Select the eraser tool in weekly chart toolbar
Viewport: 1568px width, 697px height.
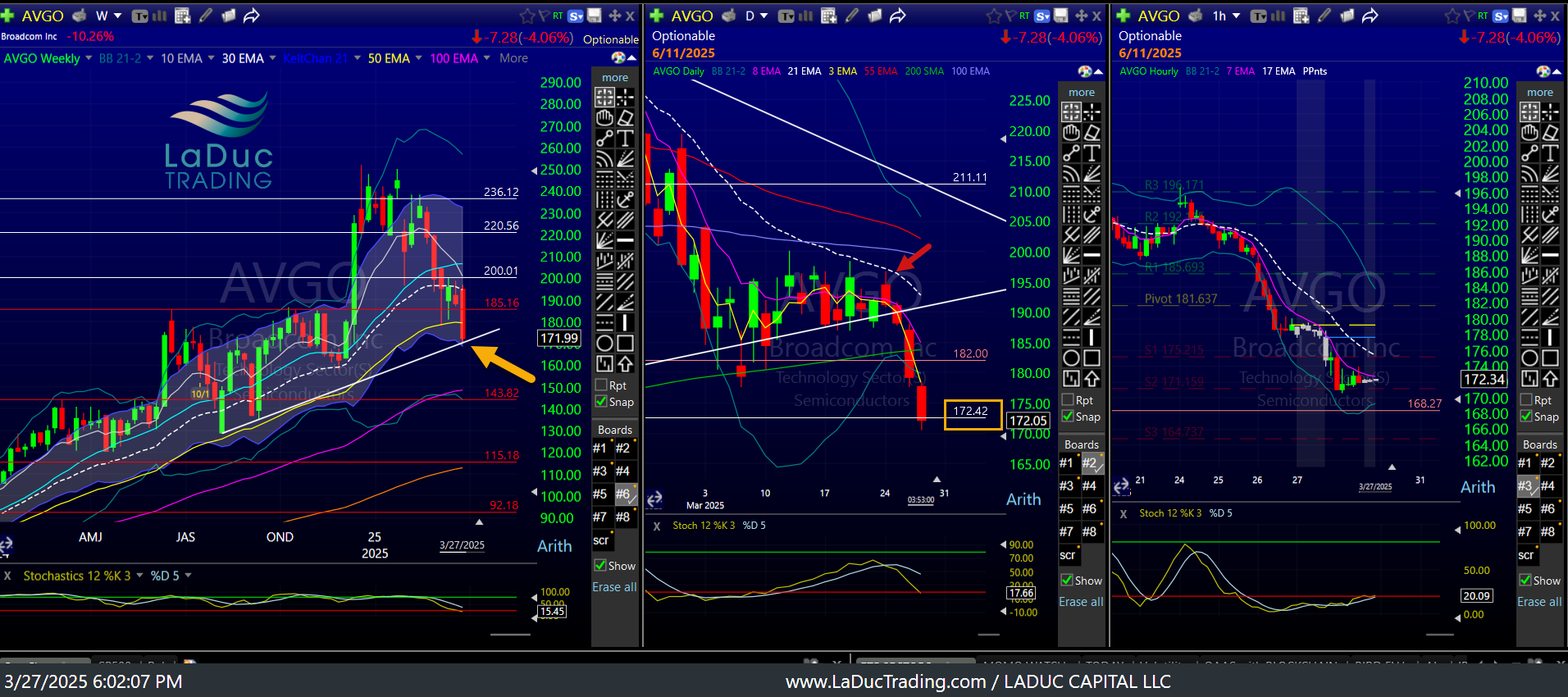pos(625,117)
